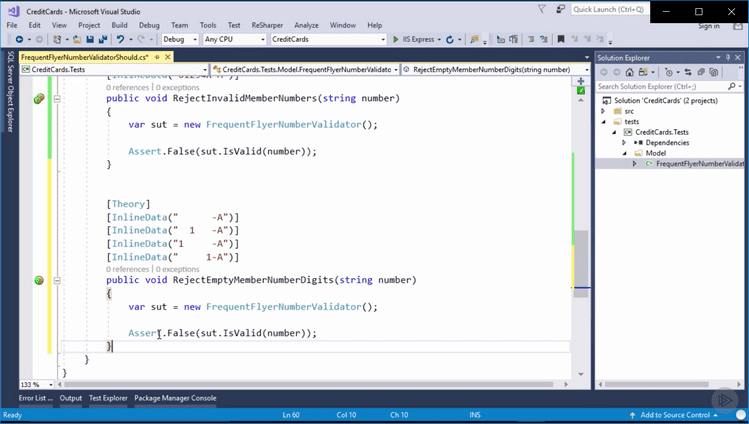Click the Sign in link
Viewport: 749px width, 424px height.
pyautogui.click(x=708, y=26)
